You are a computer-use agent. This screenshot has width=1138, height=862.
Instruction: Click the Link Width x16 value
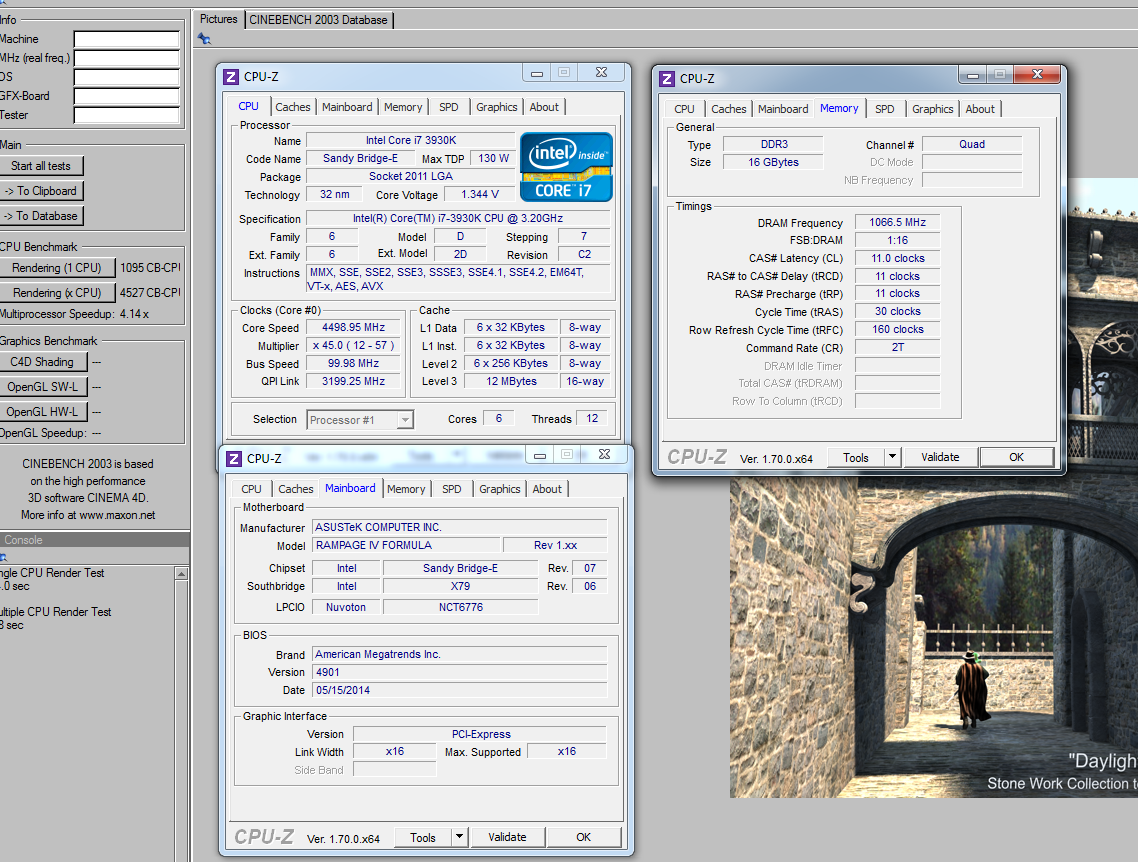pyautogui.click(x=394, y=752)
